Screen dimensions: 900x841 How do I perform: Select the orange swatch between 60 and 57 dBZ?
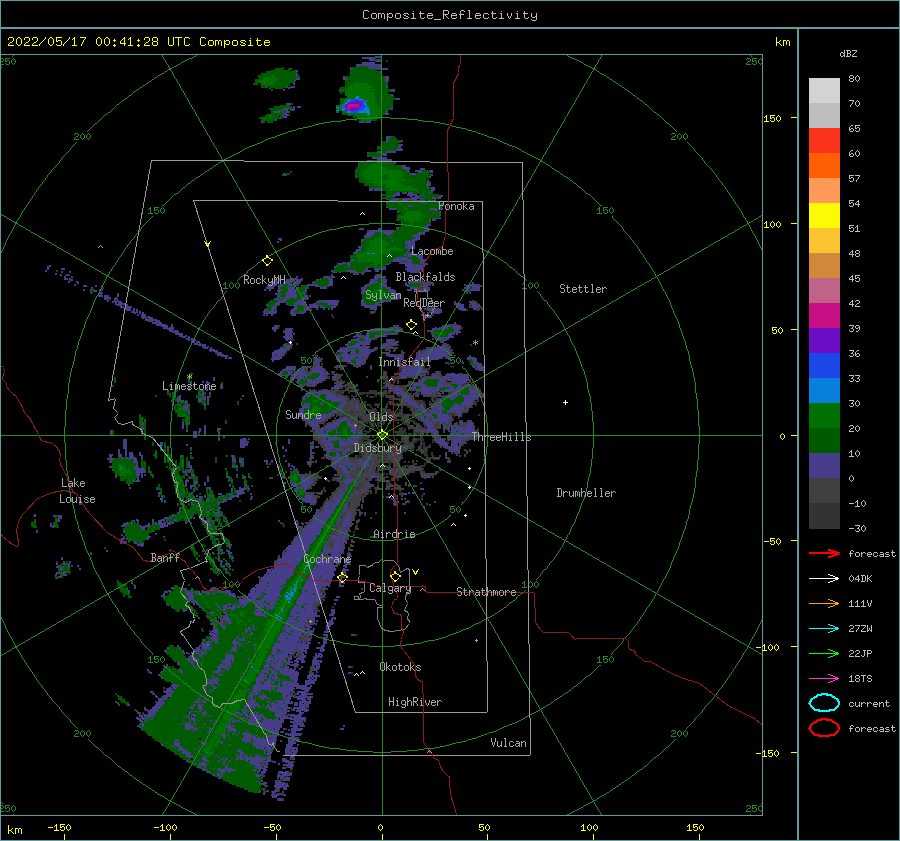[x=824, y=166]
